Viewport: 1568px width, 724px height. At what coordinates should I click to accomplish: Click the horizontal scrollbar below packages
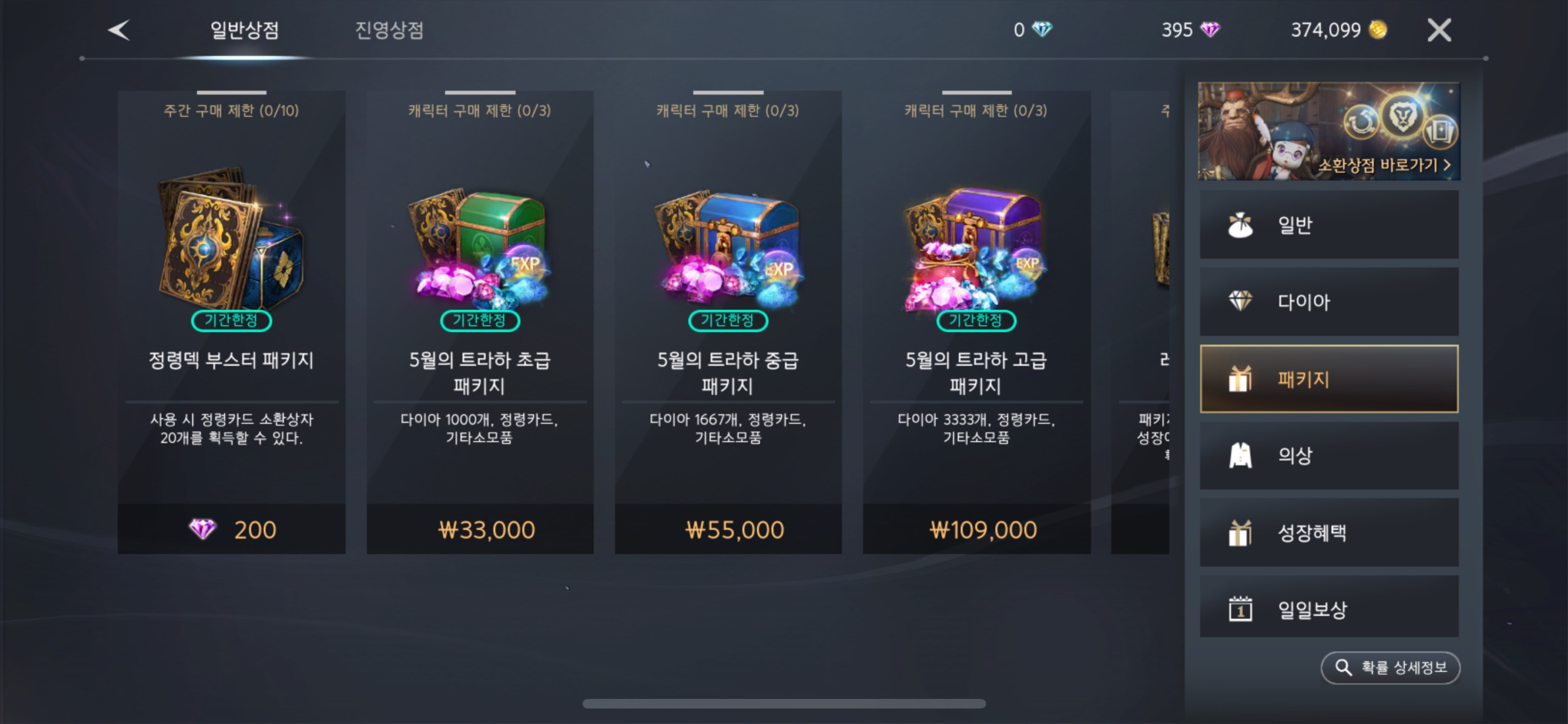point(784,703)
